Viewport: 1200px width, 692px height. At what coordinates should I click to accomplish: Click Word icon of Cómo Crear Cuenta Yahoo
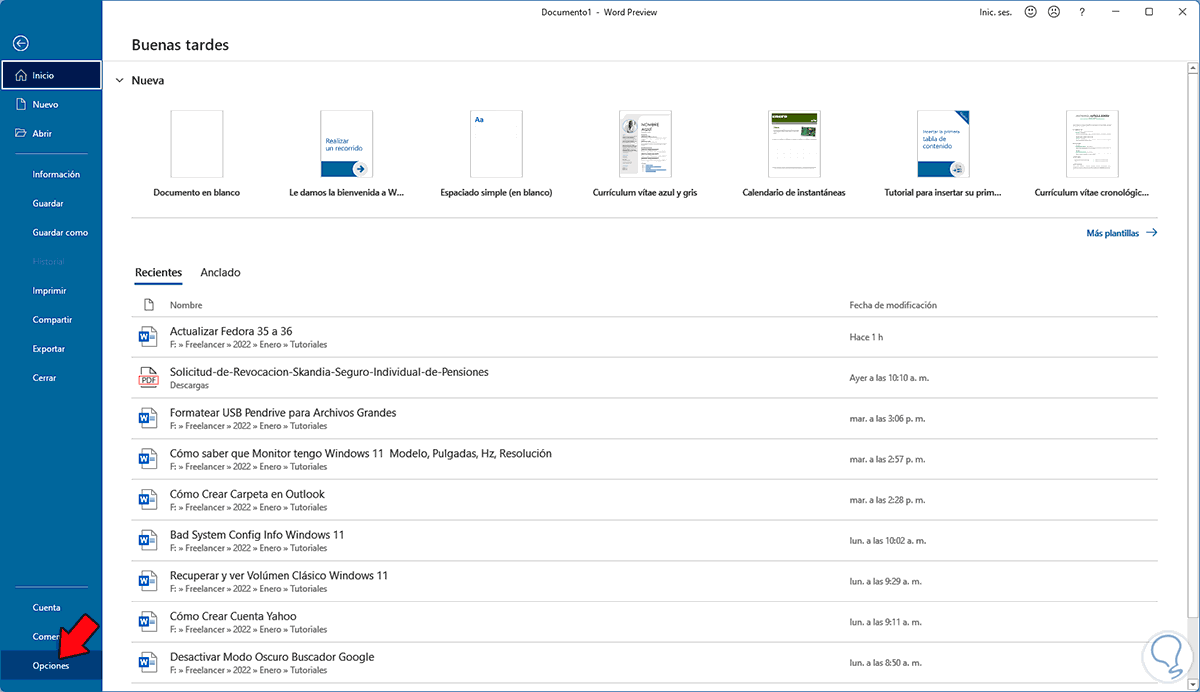148,622
